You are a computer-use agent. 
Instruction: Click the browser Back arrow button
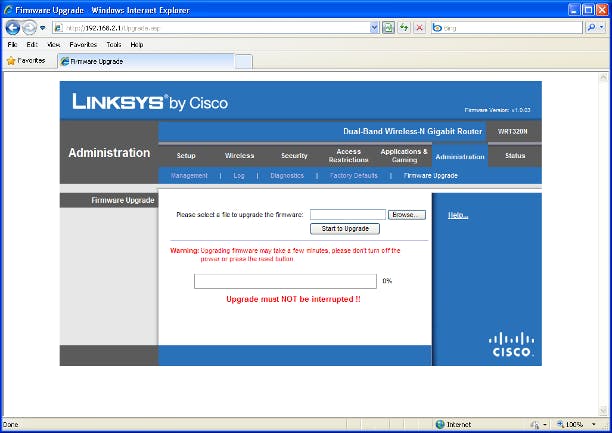tap(12, 28)
